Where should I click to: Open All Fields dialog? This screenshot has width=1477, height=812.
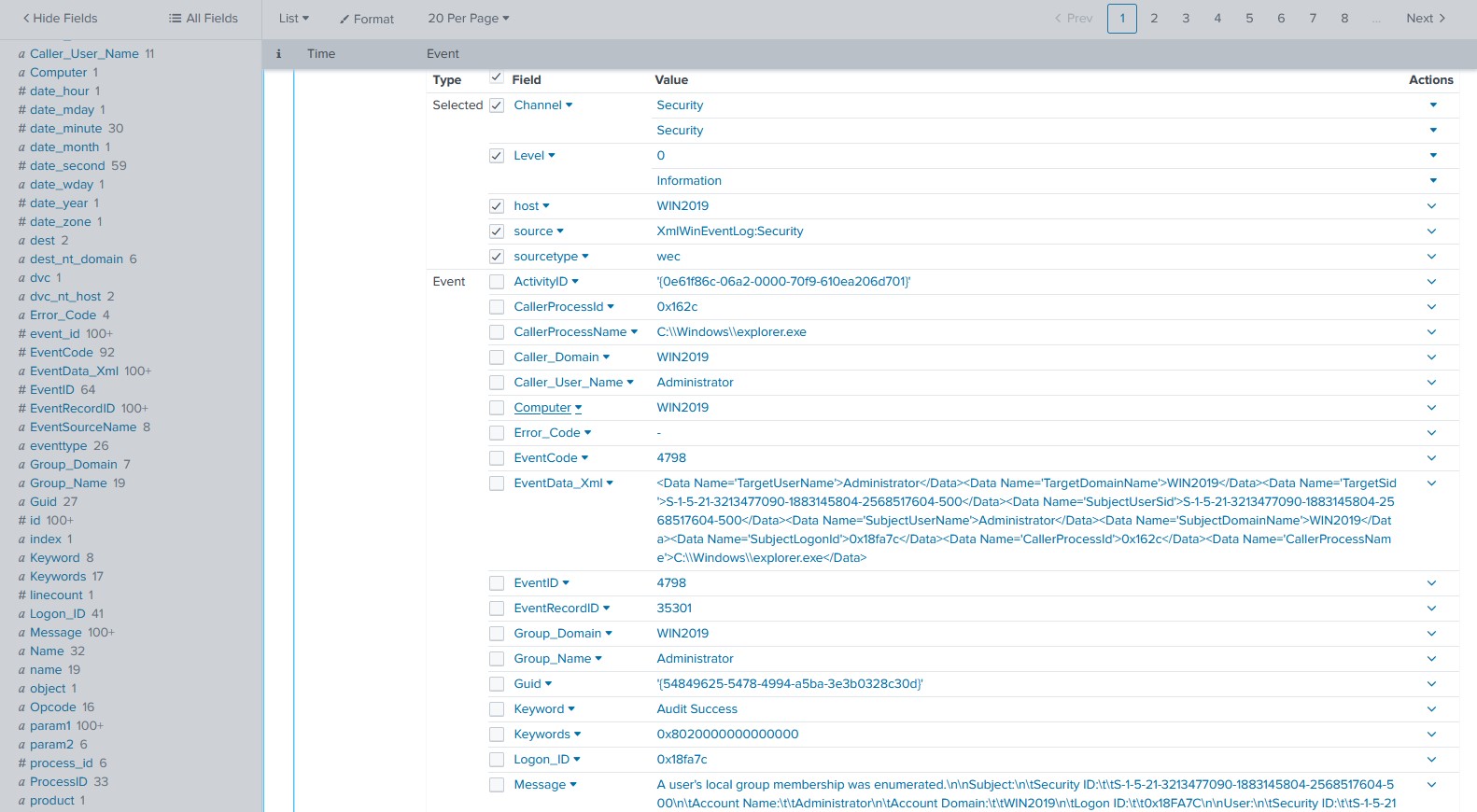click(x=204, y=19)
